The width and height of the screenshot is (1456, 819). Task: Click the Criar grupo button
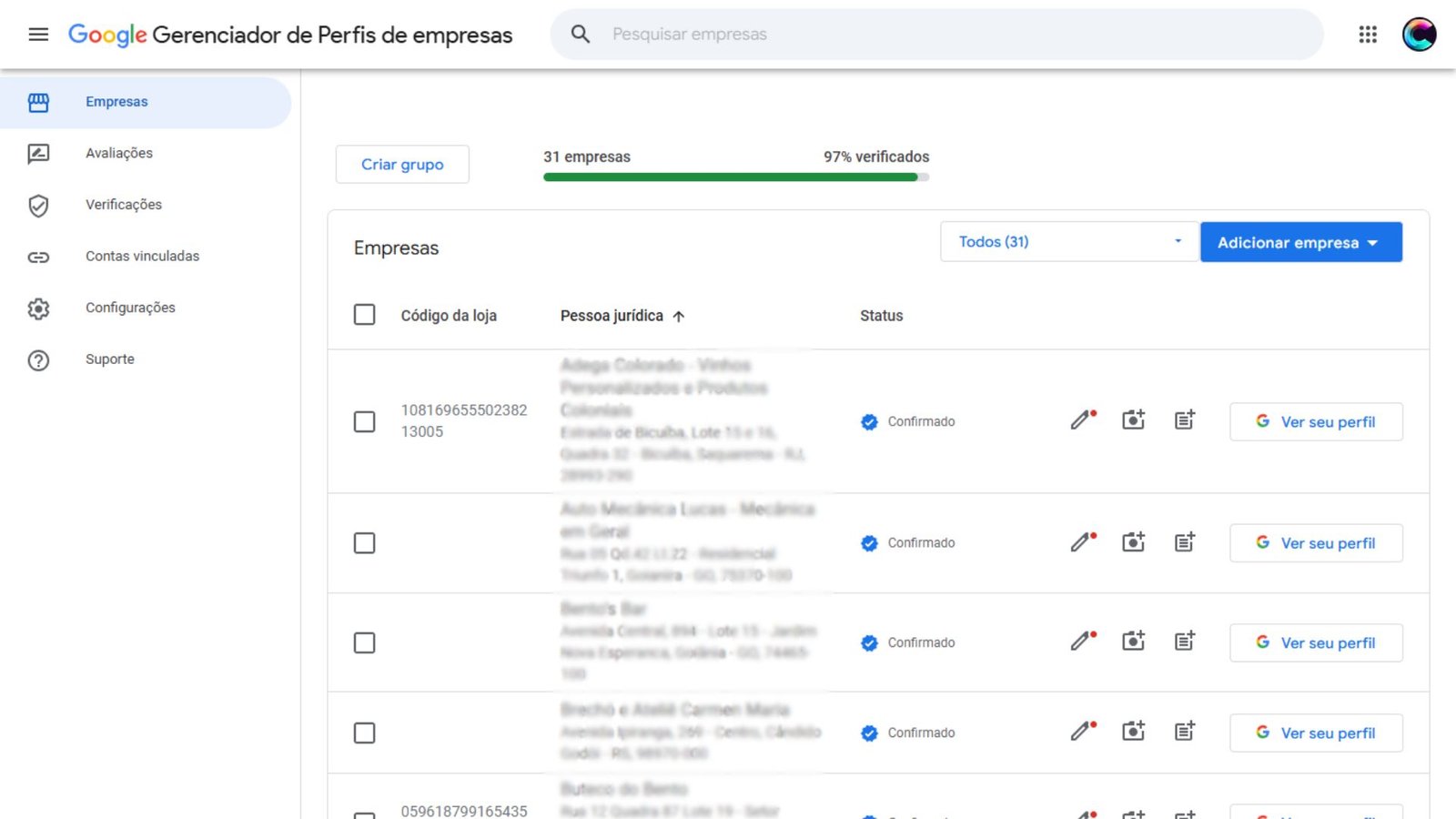[402, 165]
